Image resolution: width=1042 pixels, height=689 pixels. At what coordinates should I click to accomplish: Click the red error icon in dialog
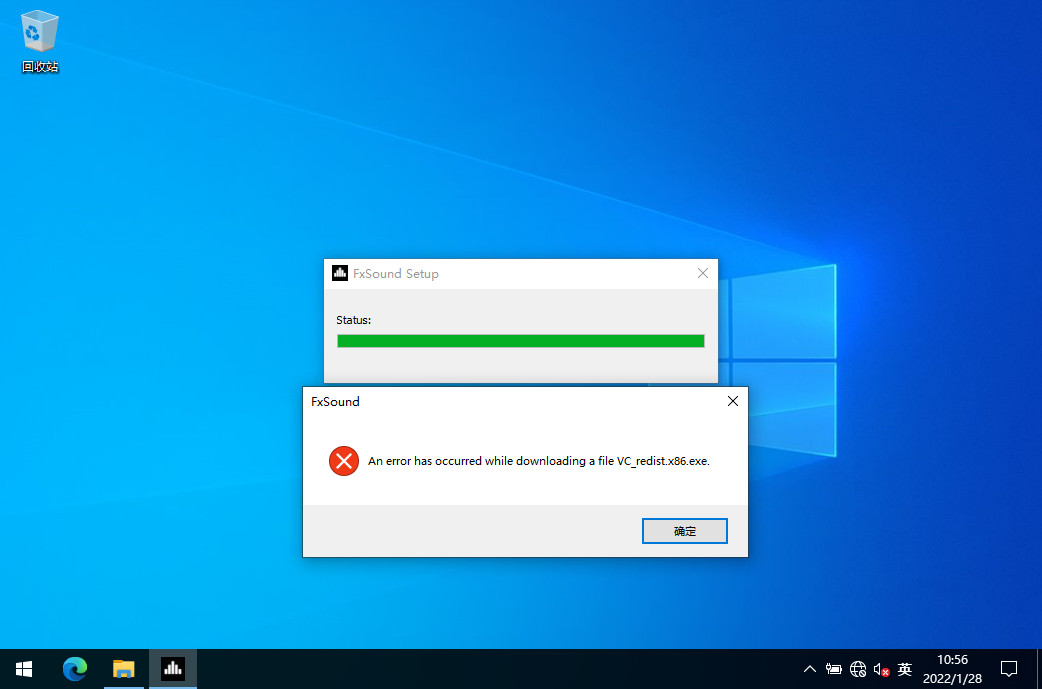(344, 461)
